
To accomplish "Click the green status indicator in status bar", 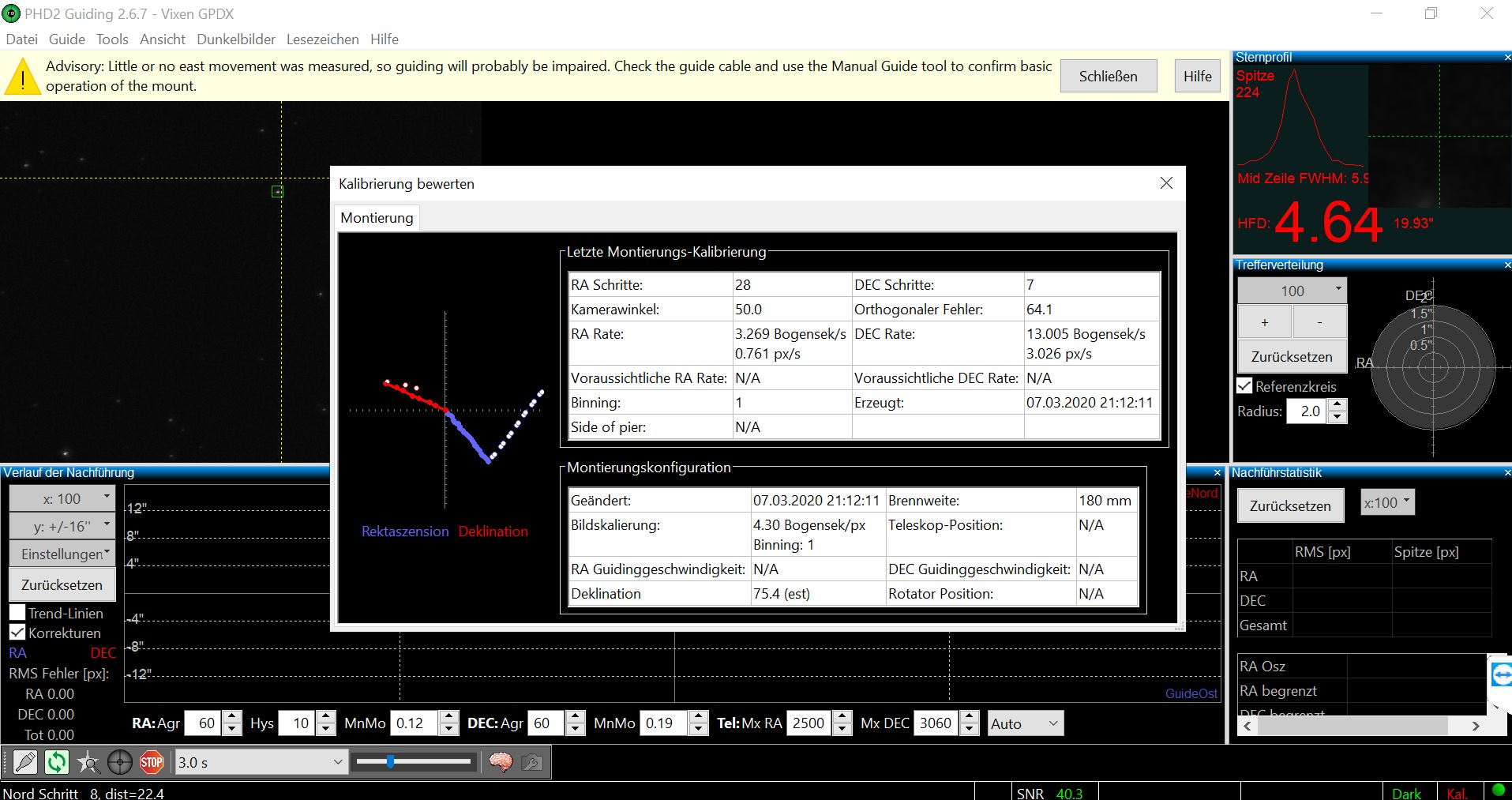I will 1498,791.
